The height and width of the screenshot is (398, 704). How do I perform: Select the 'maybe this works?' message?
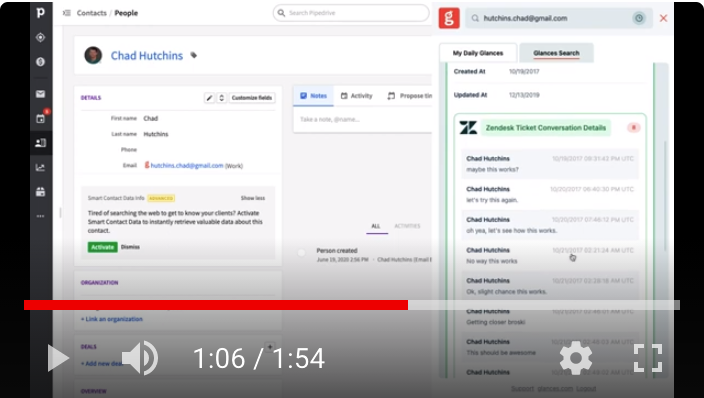coord(550,164)
